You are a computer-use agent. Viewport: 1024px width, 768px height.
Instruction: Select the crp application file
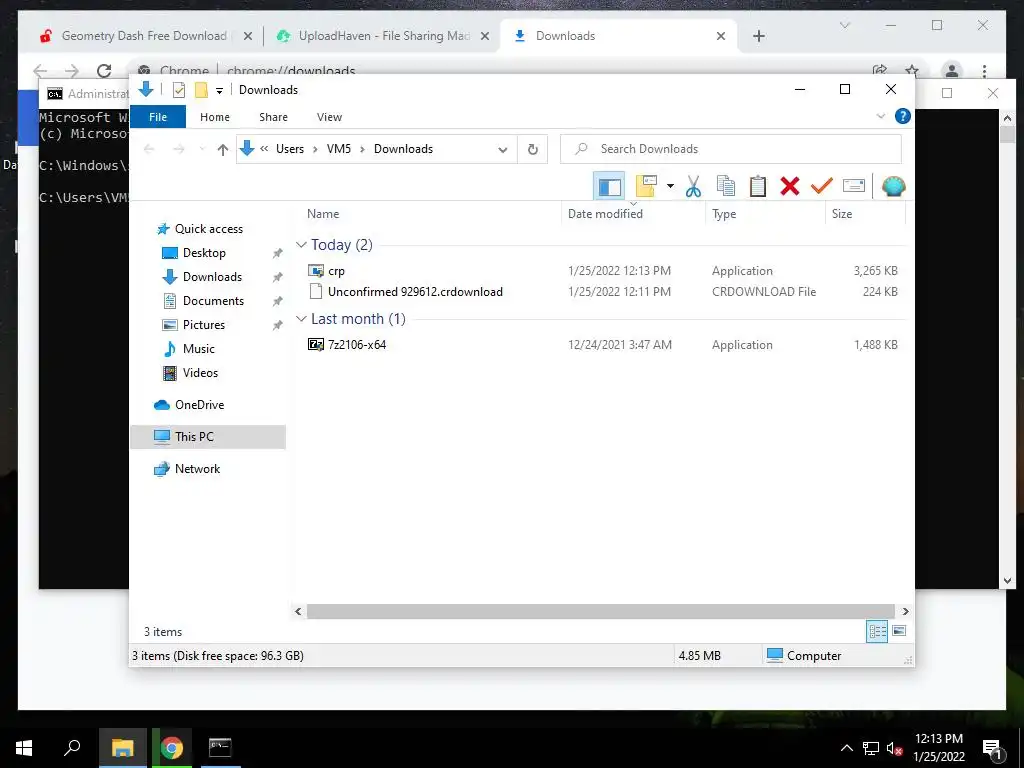[x=336, y=271]
